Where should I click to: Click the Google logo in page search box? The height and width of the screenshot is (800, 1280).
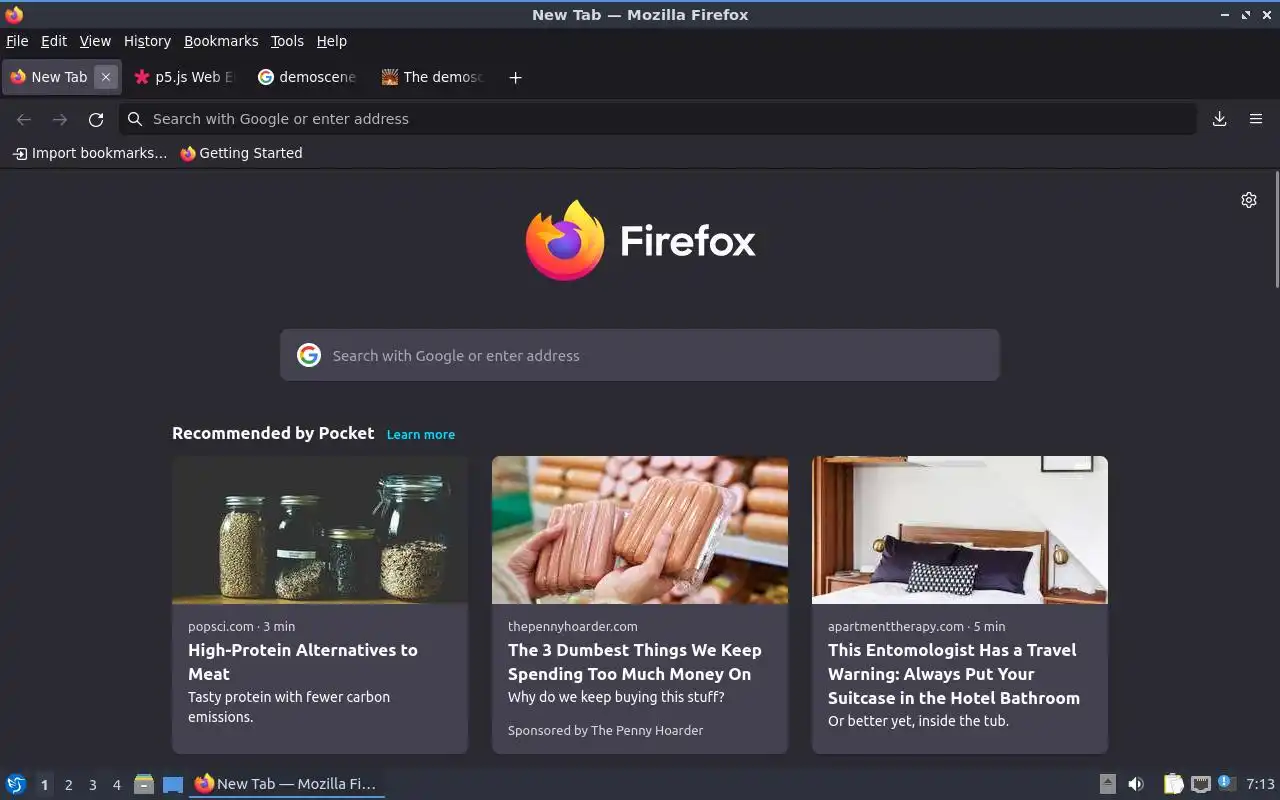click(309, 355)
